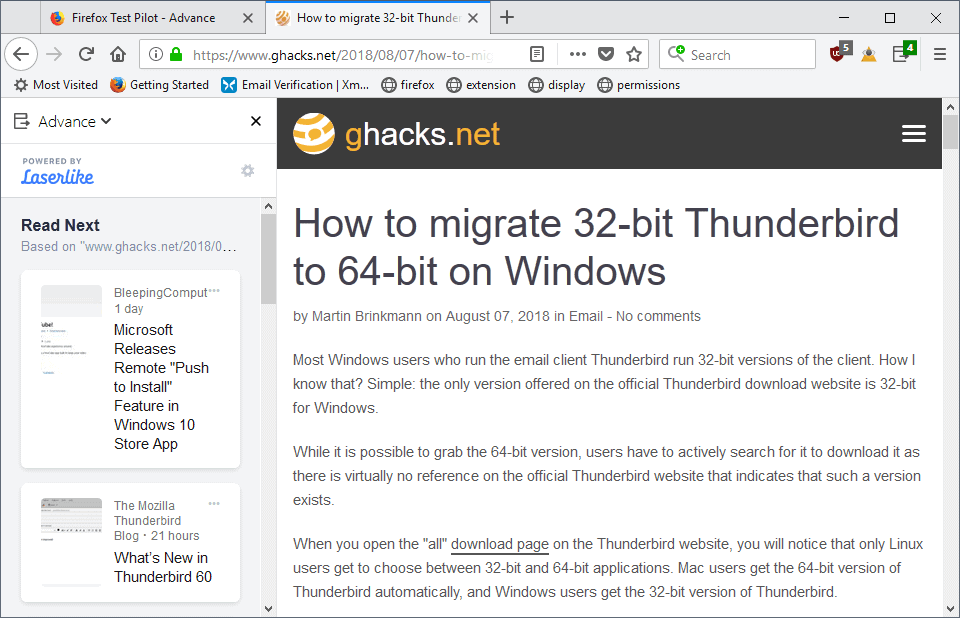Click the sidebar scrollbar thumb
The height and width of the screenshot is (618, 960).
[268, 259]
